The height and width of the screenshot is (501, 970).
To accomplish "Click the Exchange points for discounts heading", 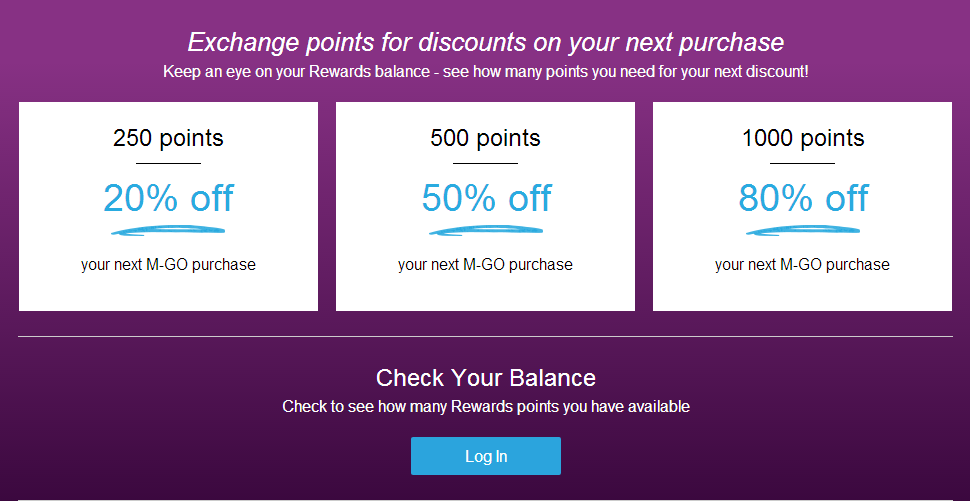I will (x=486, y=42).
